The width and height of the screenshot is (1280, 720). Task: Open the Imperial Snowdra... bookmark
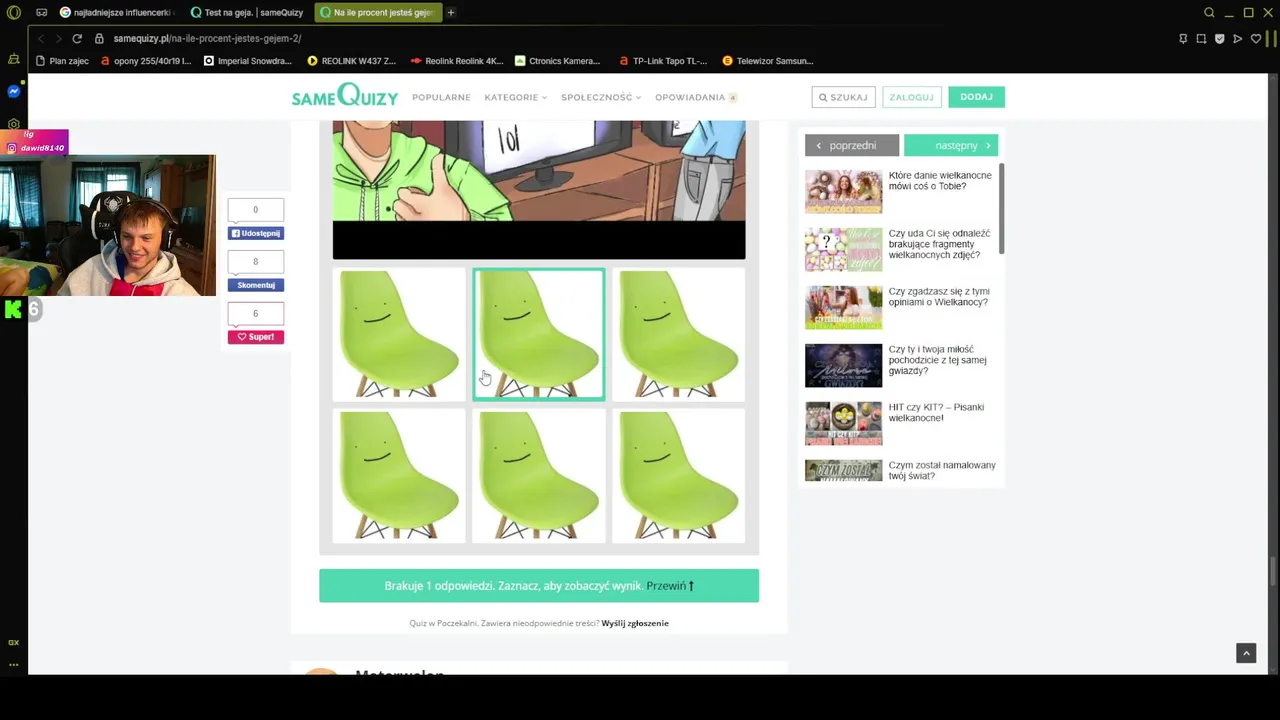tap(248, 61)
